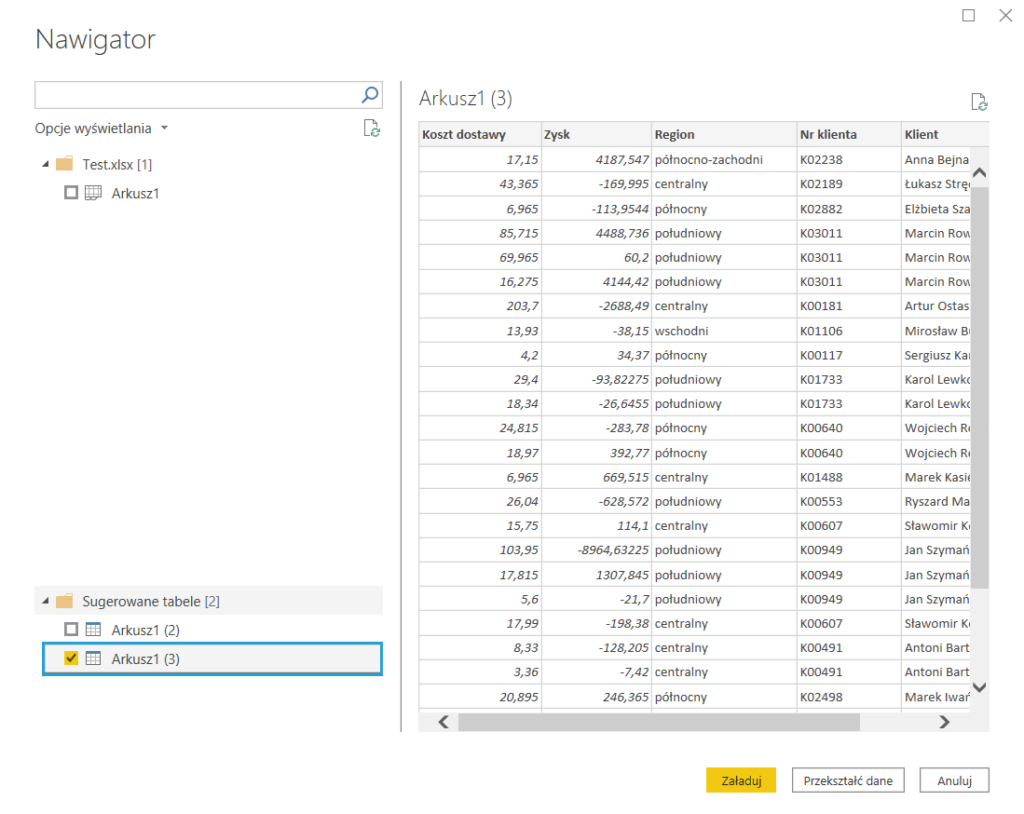Viewport: 1024px width, 814px height.
Task: Click the Test.xlsx folder icon
Action: click(65, 164)
